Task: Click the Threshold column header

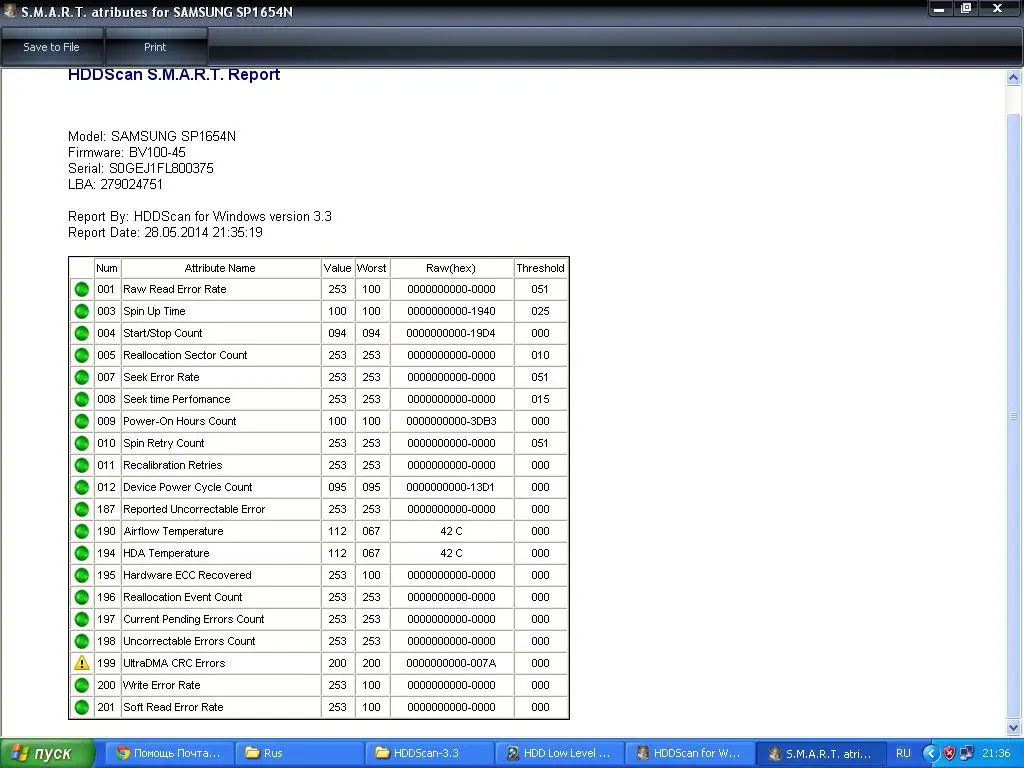Action: [540, 268]
